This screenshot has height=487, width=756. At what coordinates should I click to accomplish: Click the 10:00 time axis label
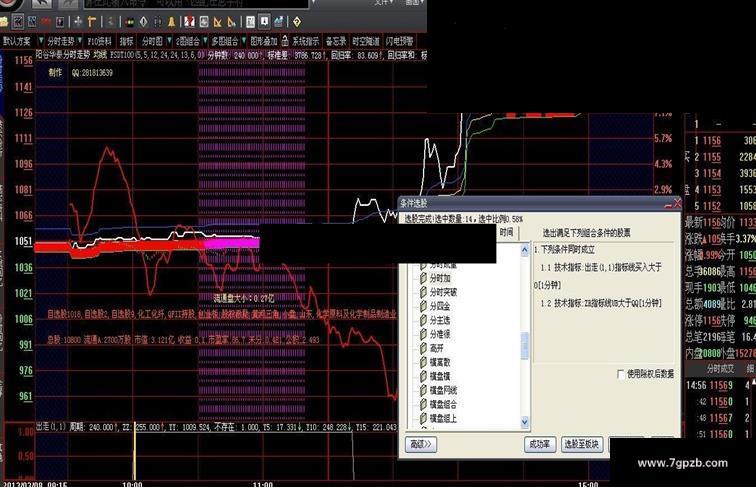(x=132, y=484)
